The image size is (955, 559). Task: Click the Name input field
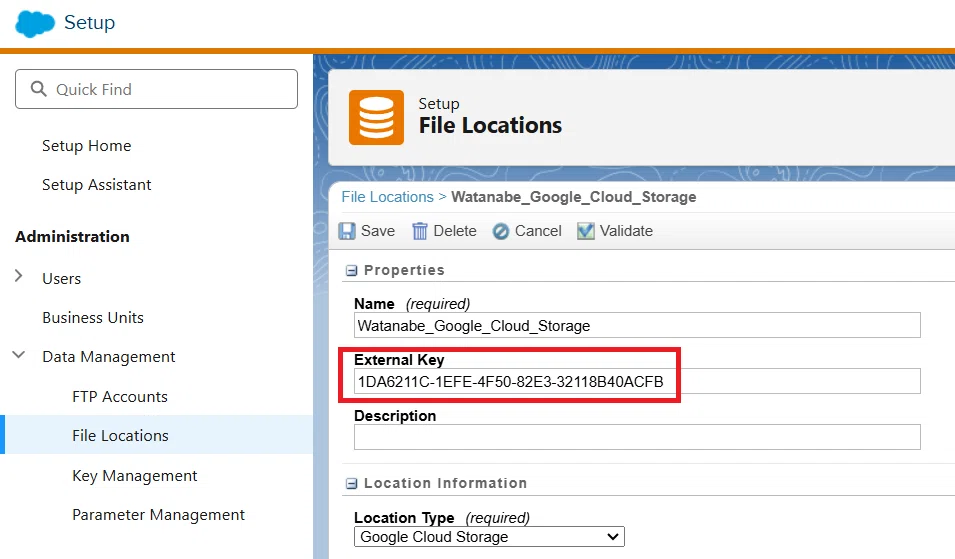637,325
